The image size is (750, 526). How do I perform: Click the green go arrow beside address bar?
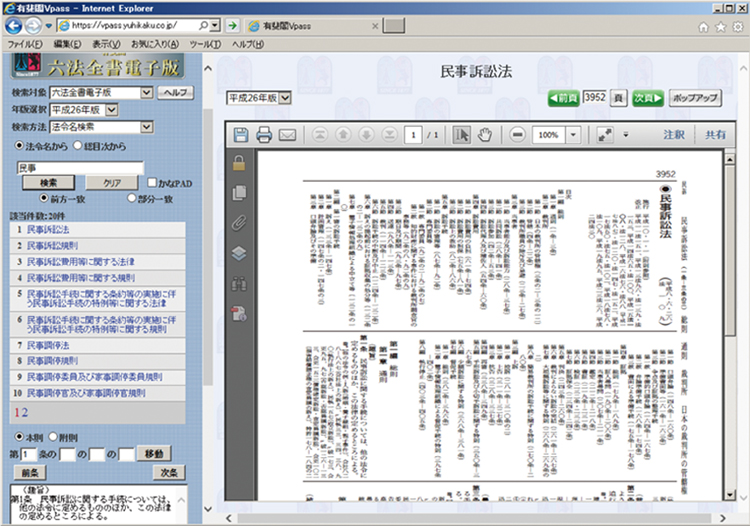pos(232,25)
